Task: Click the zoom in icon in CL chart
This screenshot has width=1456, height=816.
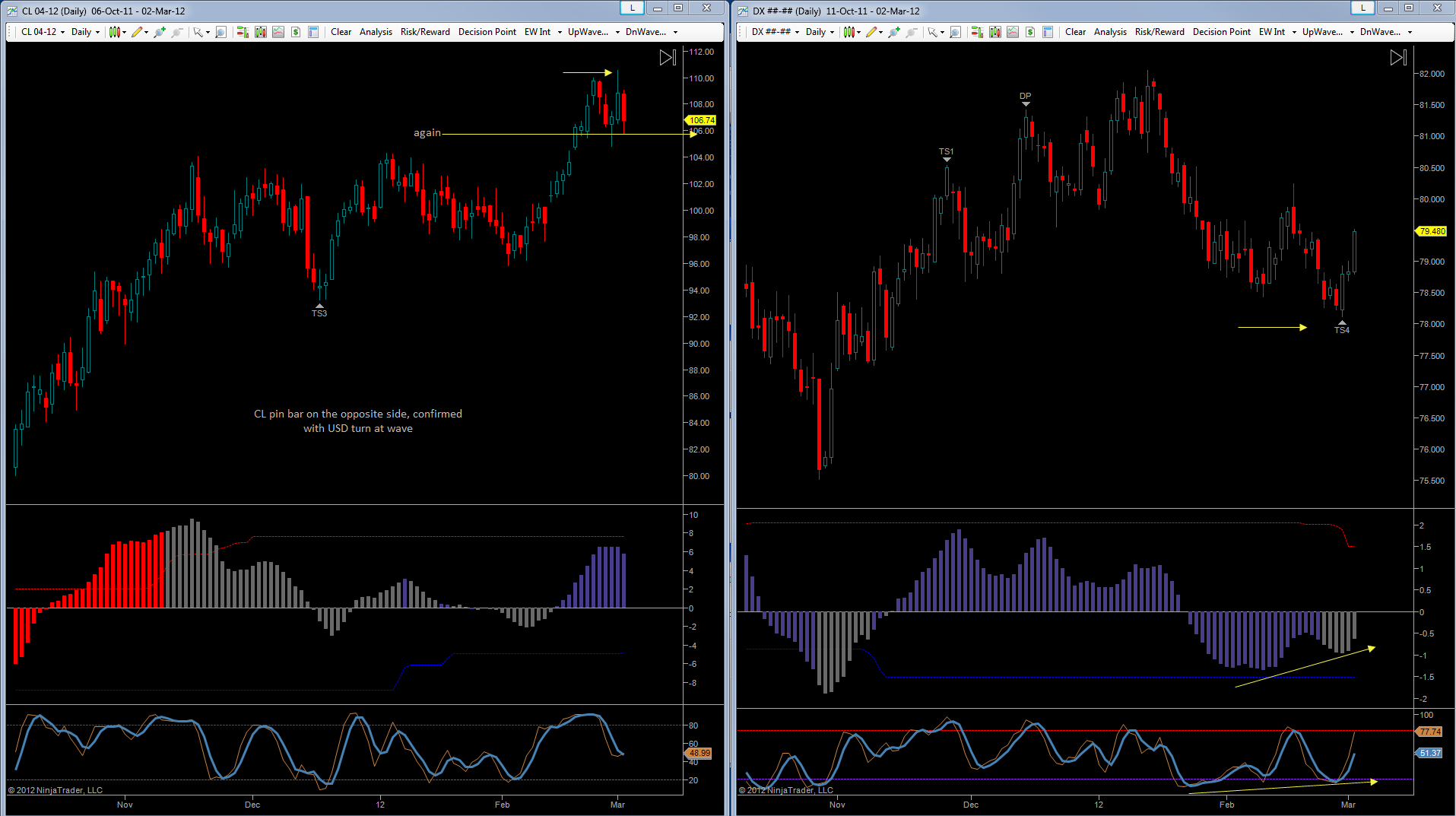Action: tap(160, 32)
